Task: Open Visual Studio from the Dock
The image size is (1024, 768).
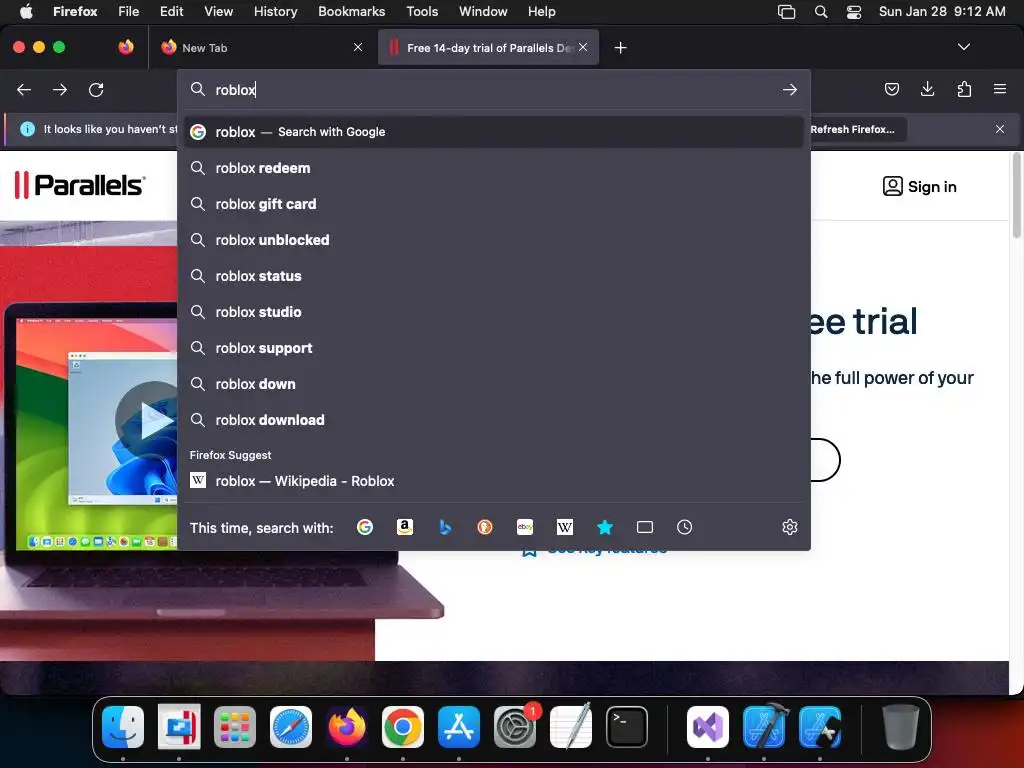Action: pos(708,727)
